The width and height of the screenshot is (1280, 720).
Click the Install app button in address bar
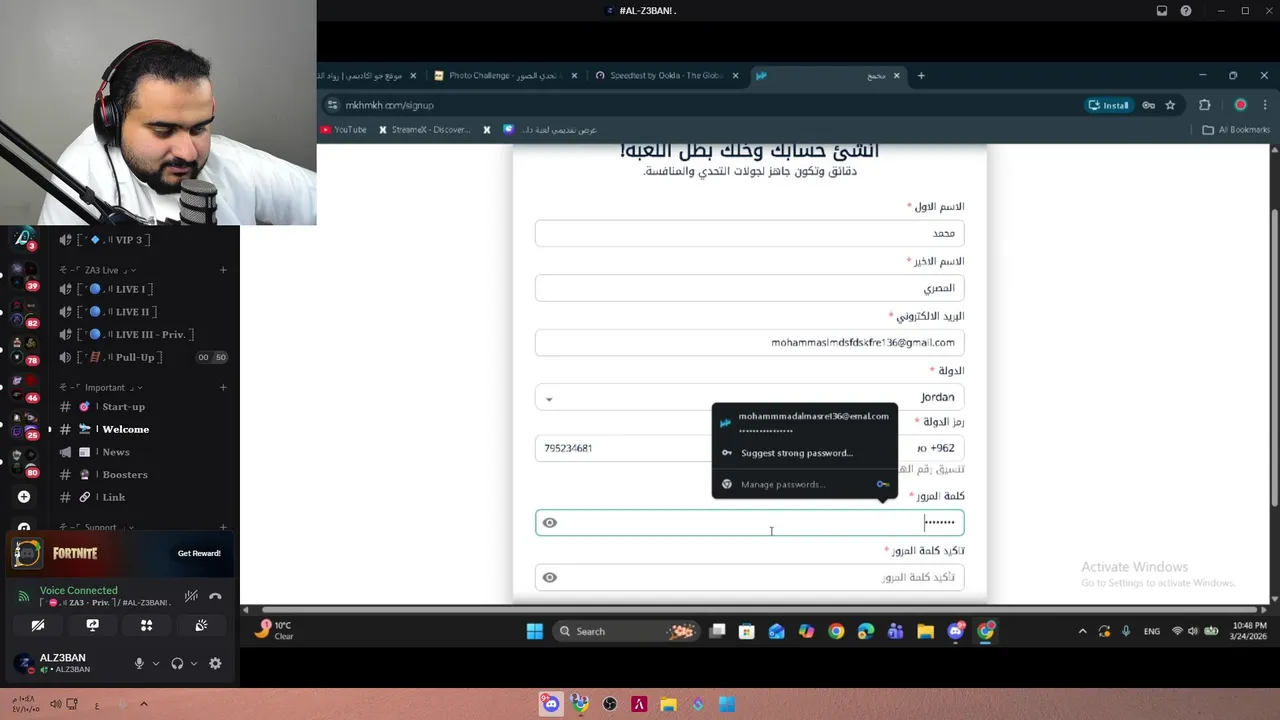point(1108,105)
